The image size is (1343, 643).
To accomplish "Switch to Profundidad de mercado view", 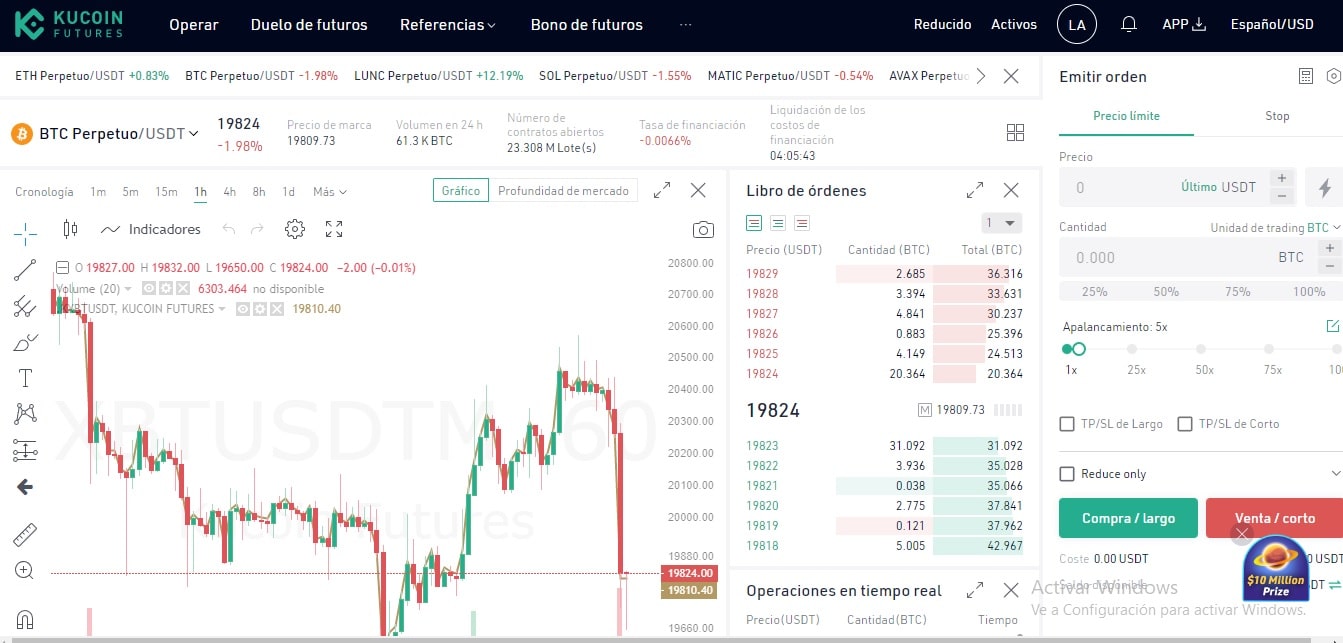I will (563, 190).
